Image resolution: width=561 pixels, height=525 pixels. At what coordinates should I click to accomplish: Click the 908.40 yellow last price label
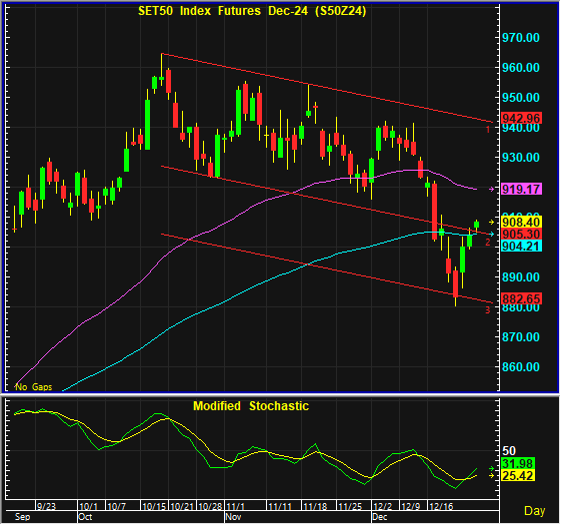522,222
